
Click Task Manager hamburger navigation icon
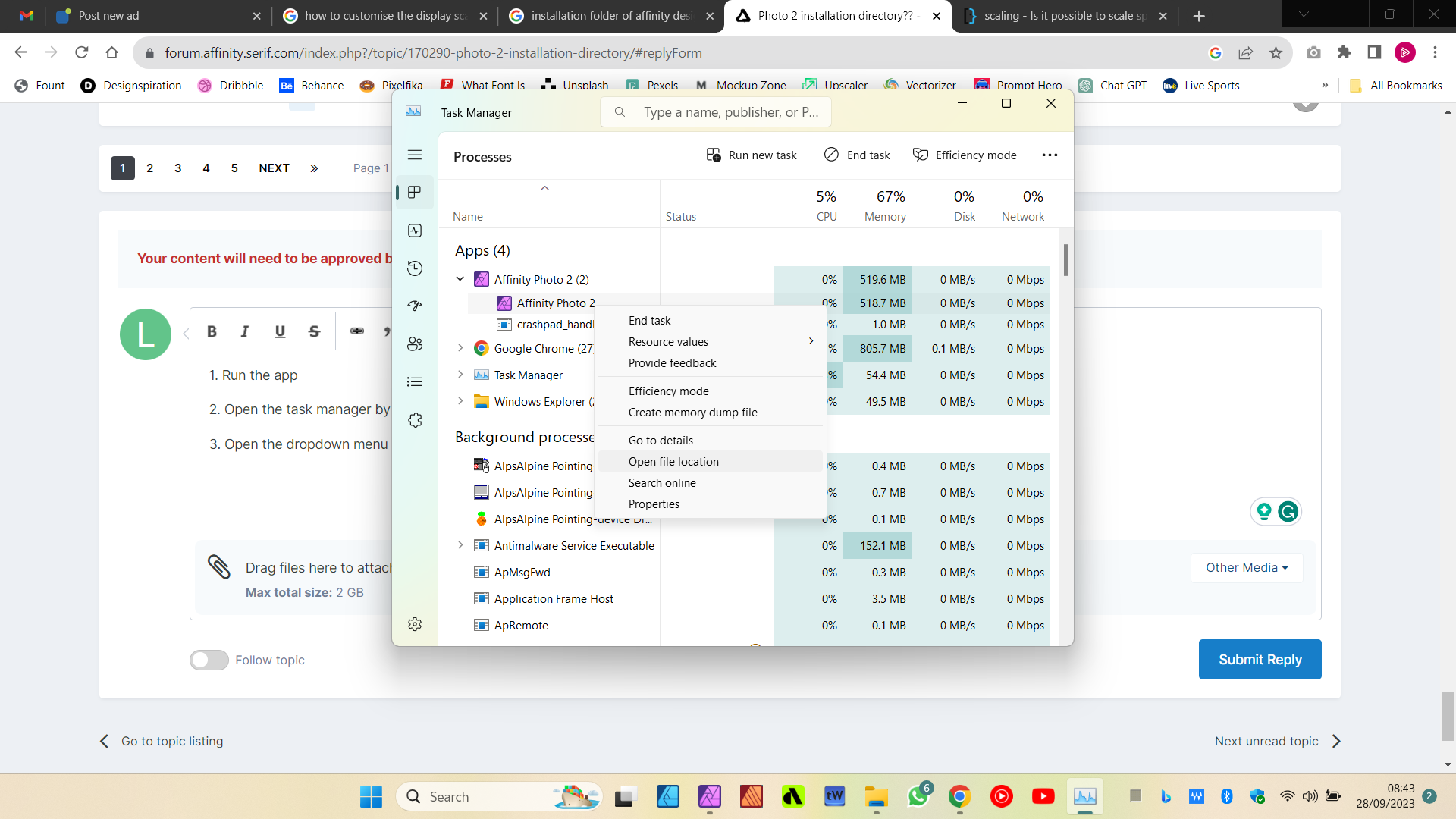[x=415, y=155]
